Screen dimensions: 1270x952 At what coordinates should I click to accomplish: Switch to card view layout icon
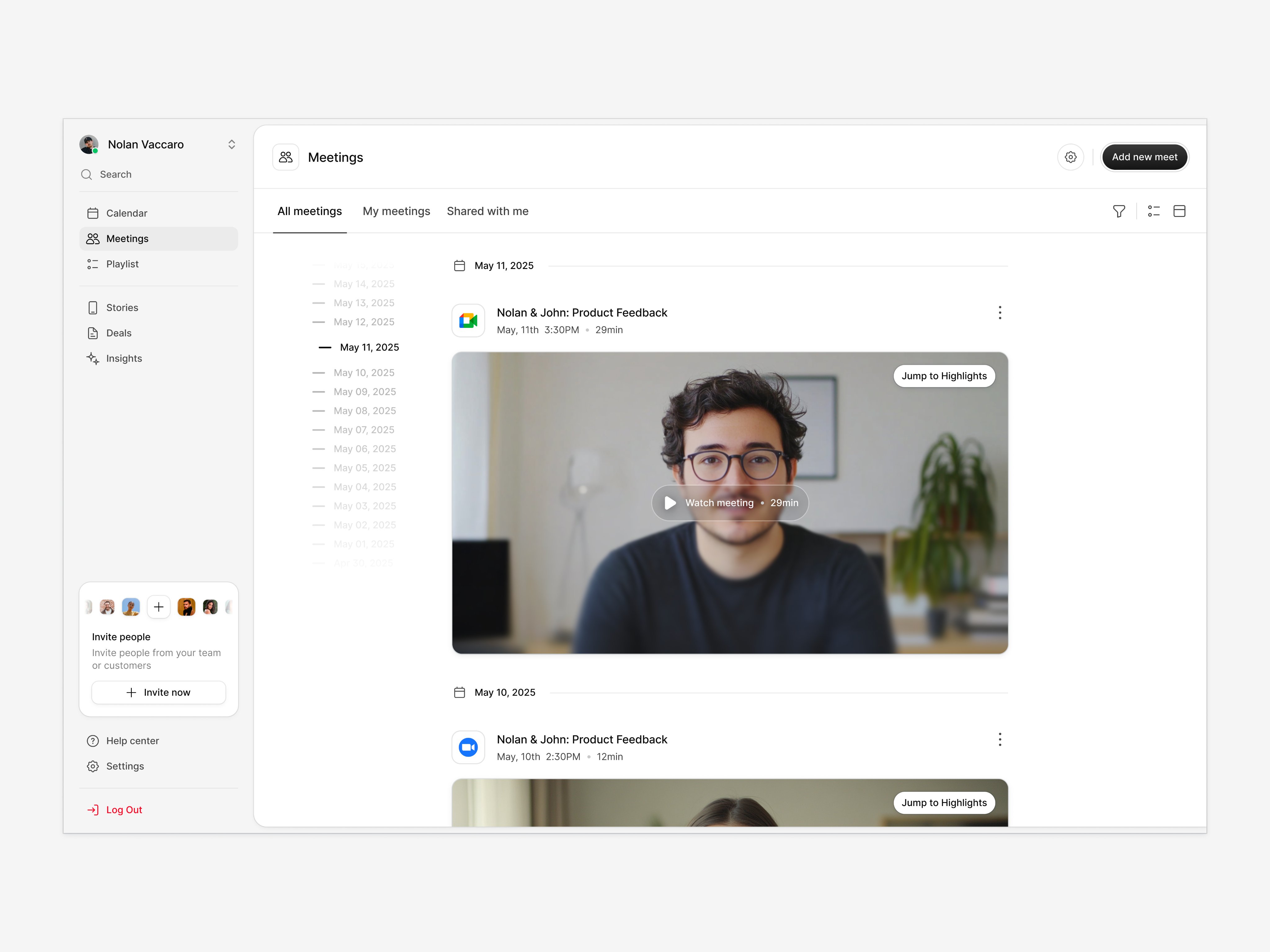click(x=1179, y=211)
